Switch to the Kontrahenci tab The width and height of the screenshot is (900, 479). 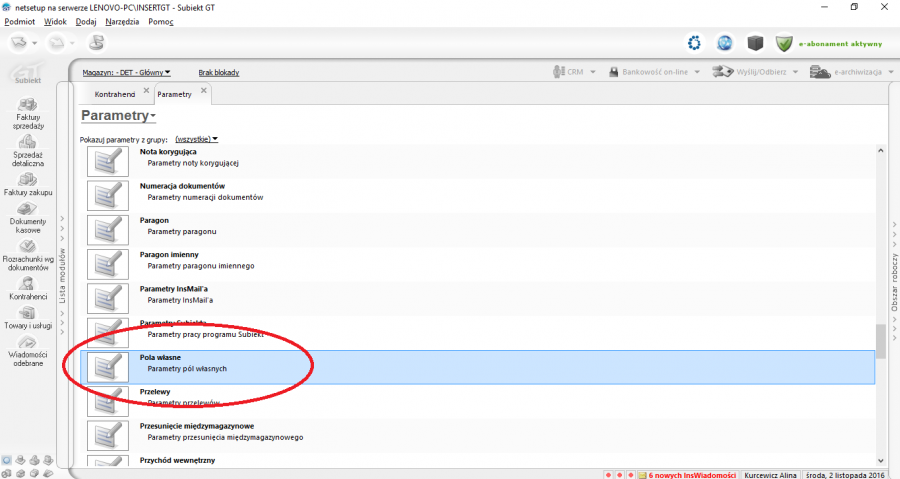pyautogui.click(x=115, y=94)
